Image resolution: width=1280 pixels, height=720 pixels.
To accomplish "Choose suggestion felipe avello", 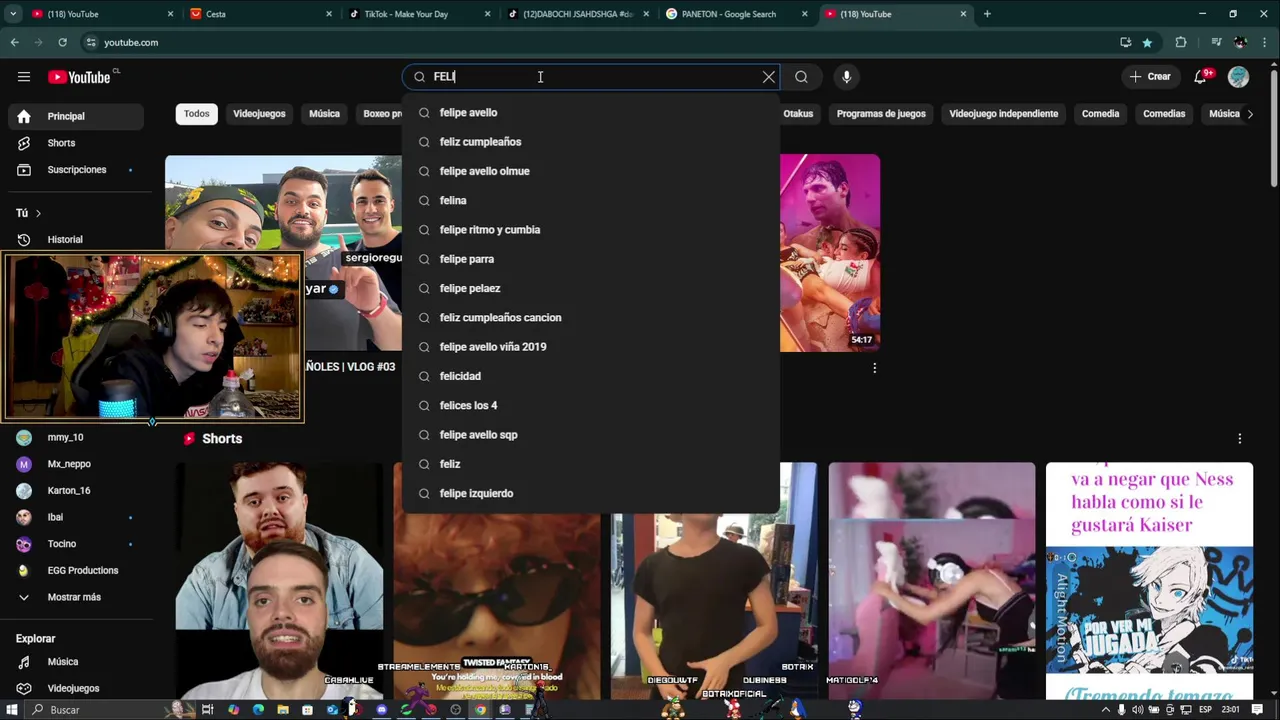I will 590,113.
